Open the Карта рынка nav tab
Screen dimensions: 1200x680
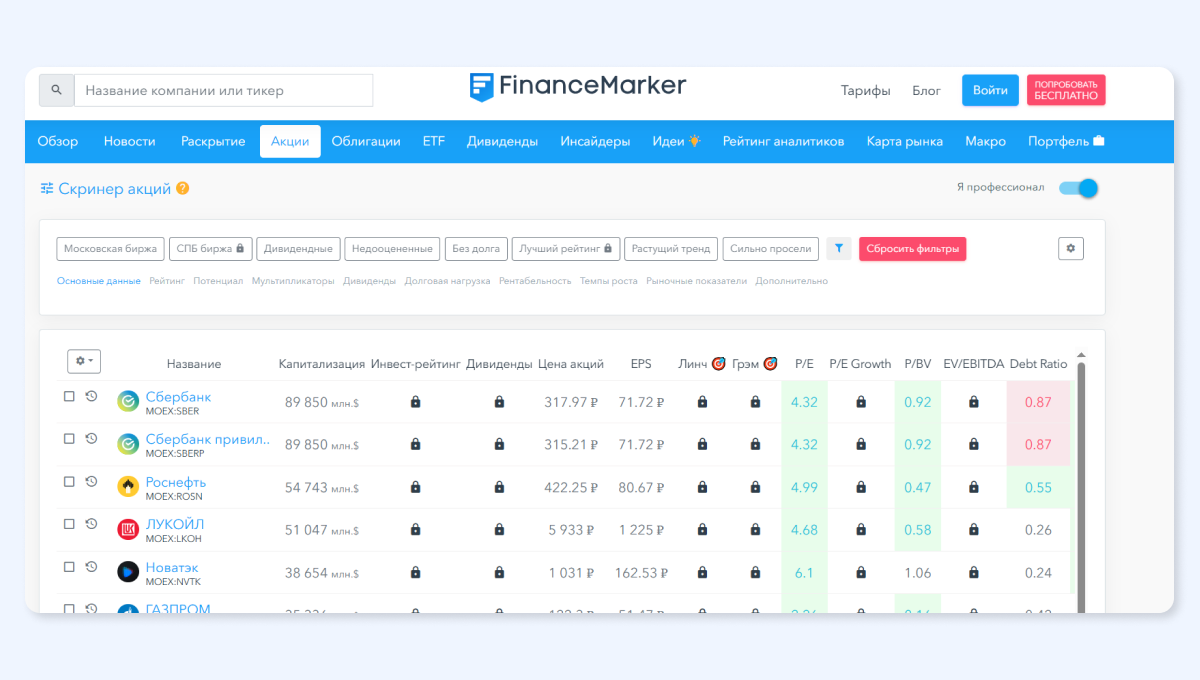tap(905, 142)
